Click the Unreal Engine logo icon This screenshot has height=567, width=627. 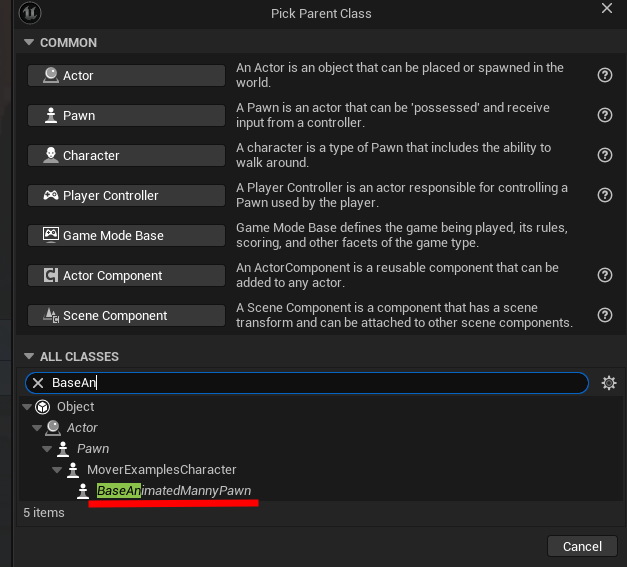pyautogui.click(x=30, y=13)
